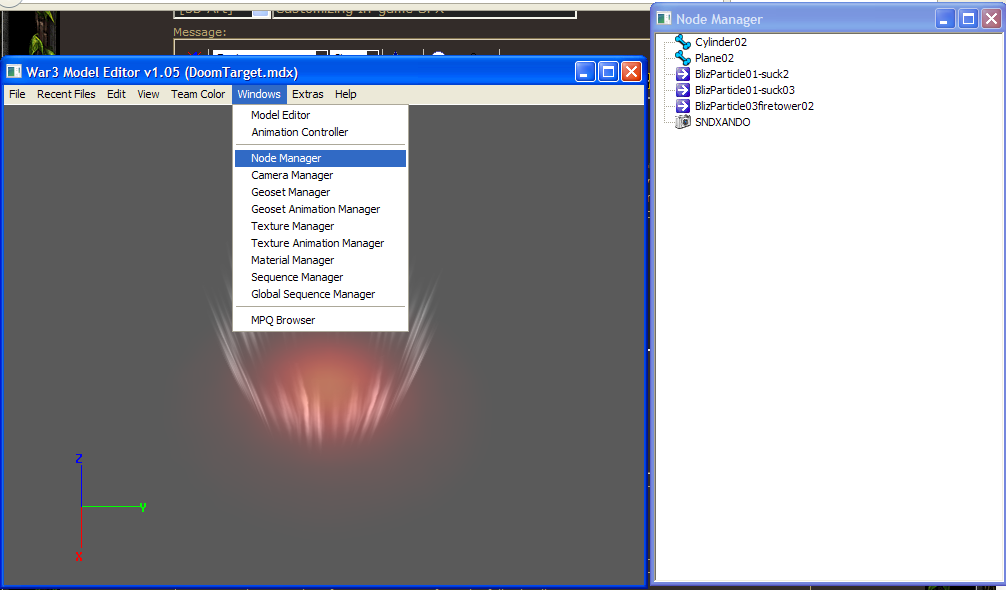Select the BlizParticle01-suck03 node

pos(744,90)
